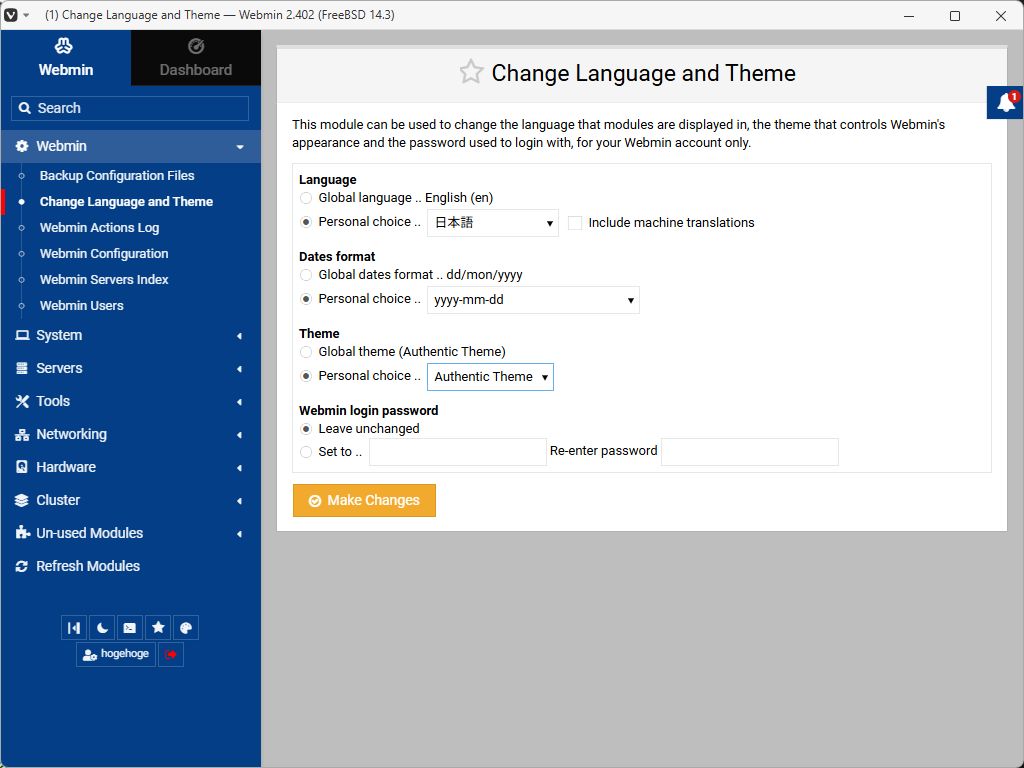Expand the Un-used Modules category
The image size is (1024, 768).
[x=131, y=534]
